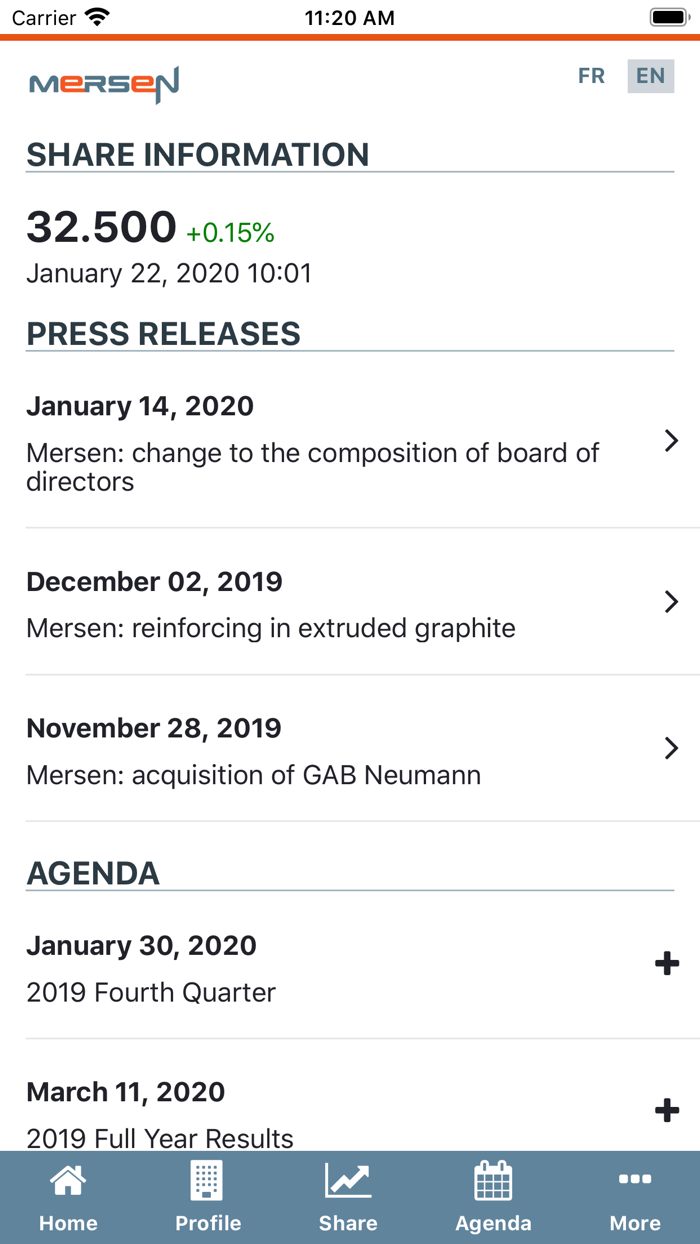Tap the Wi-Fi status icon

[x=97, y=17]
